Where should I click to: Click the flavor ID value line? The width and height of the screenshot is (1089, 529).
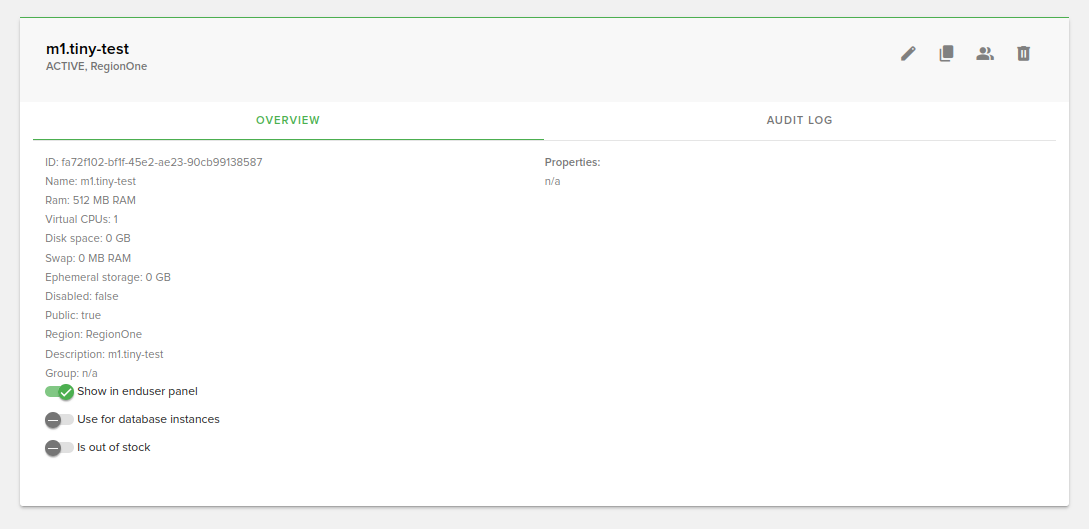[x=154, y=162]
